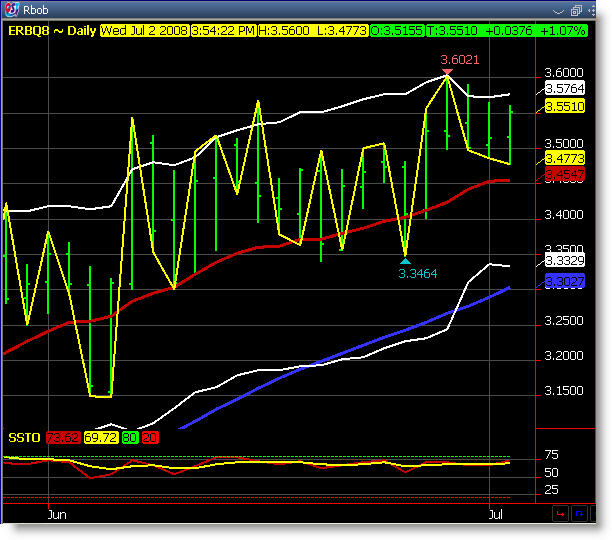The width and height of the screenshot is (612, 540).
Task: Click the SSTO indicator label
Action: click(x=24, y=438)
